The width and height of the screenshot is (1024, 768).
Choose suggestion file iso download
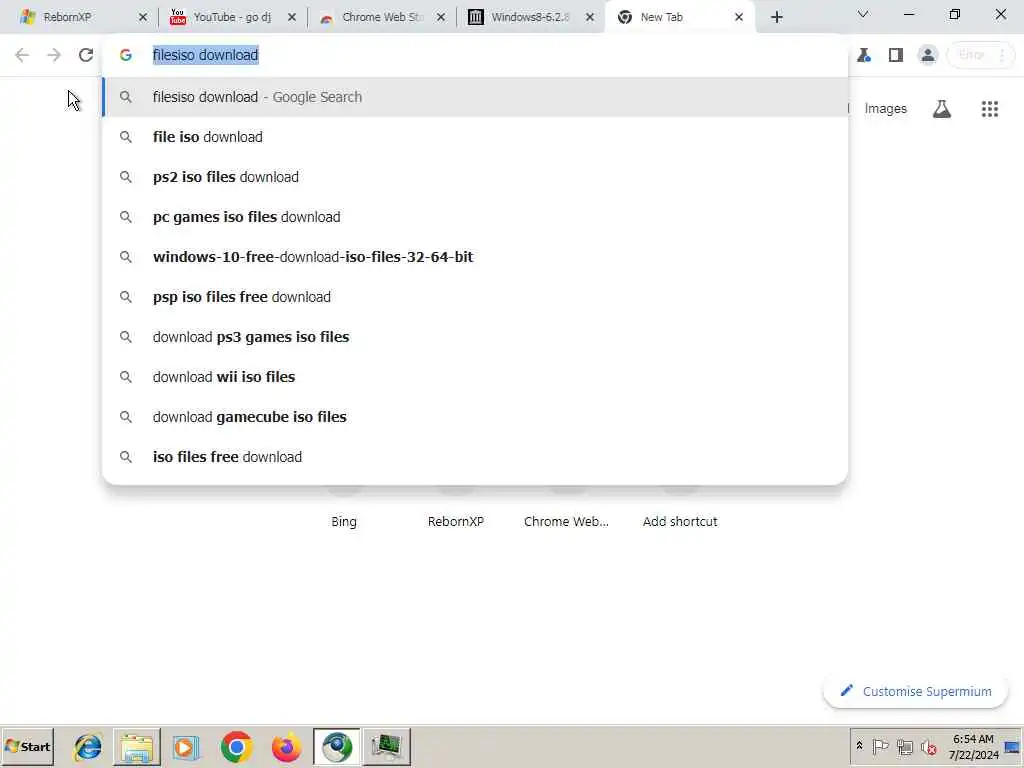point(475,137)
